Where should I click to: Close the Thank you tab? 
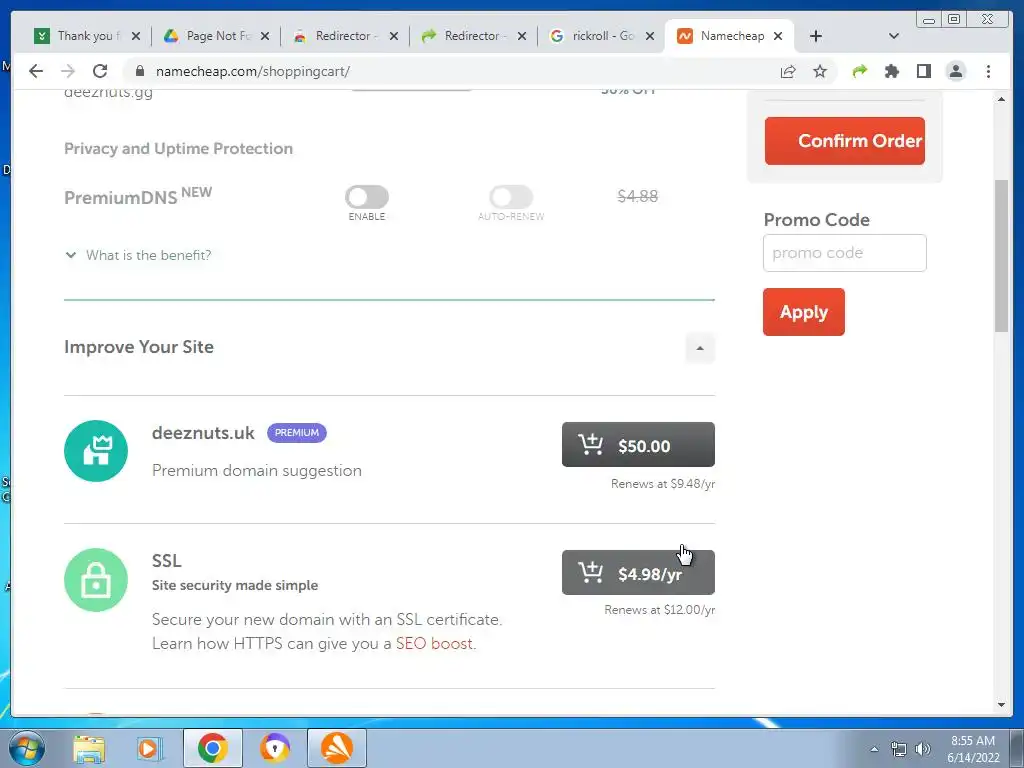pyautogui.click(x=136, y=36)
